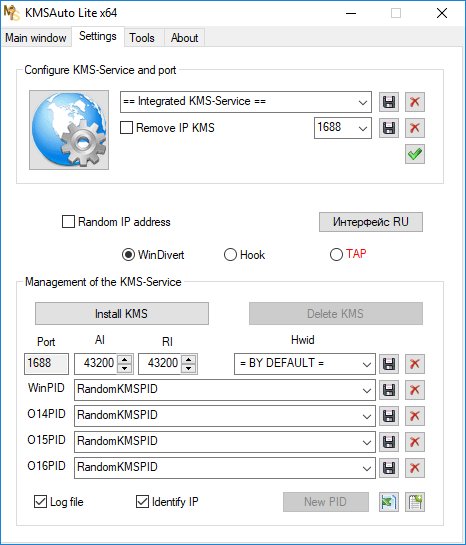
Task: Uncheck the Log file checkbox
Action: pyautogui.click(x=40, y=502)
